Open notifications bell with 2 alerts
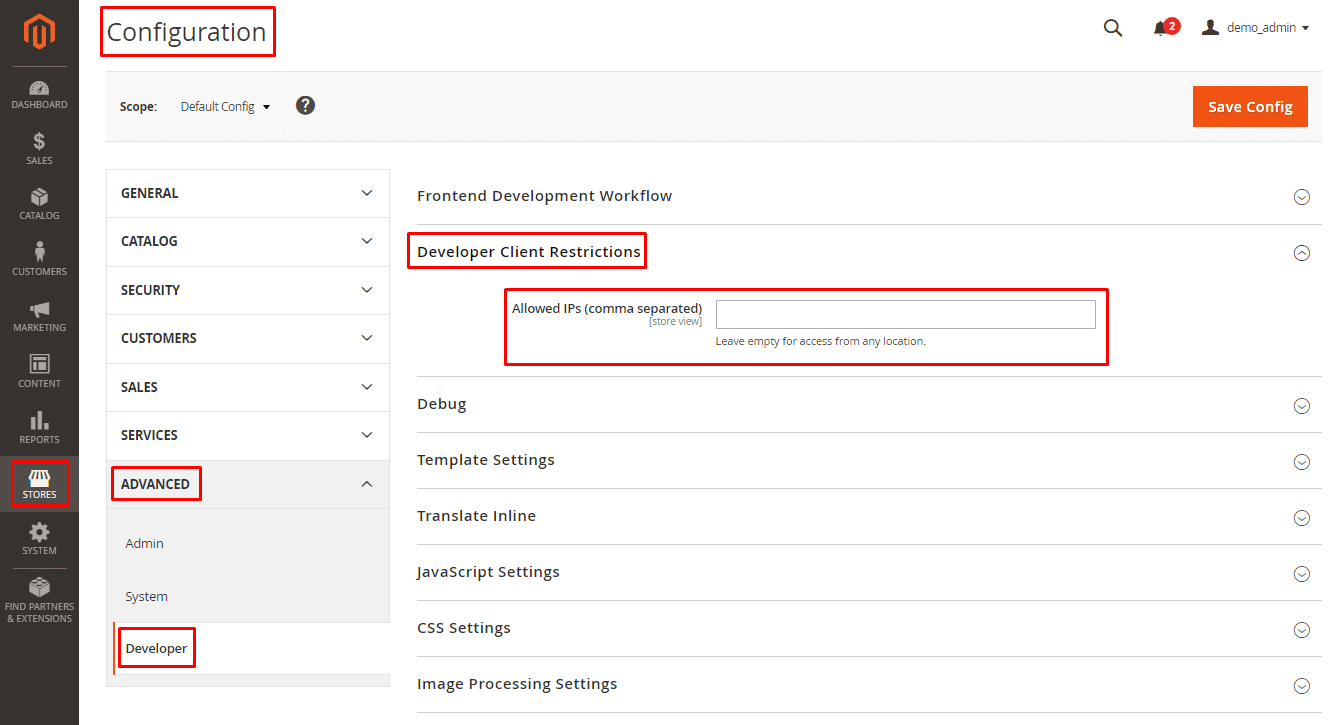 pos(1164,28)
